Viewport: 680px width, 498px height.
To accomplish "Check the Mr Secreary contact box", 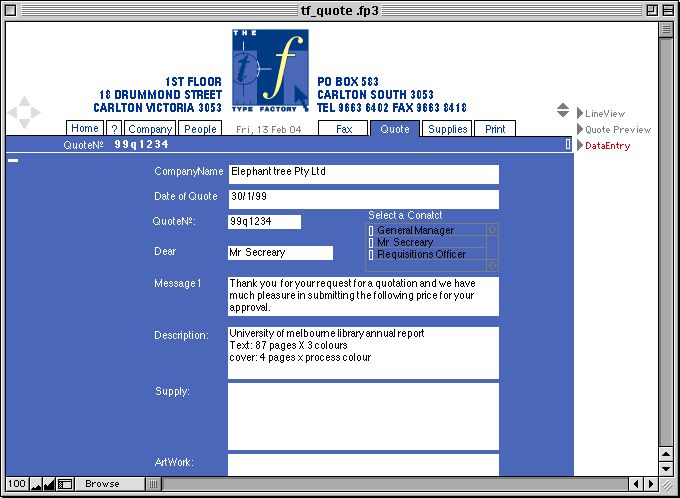I will click(371, 243).
